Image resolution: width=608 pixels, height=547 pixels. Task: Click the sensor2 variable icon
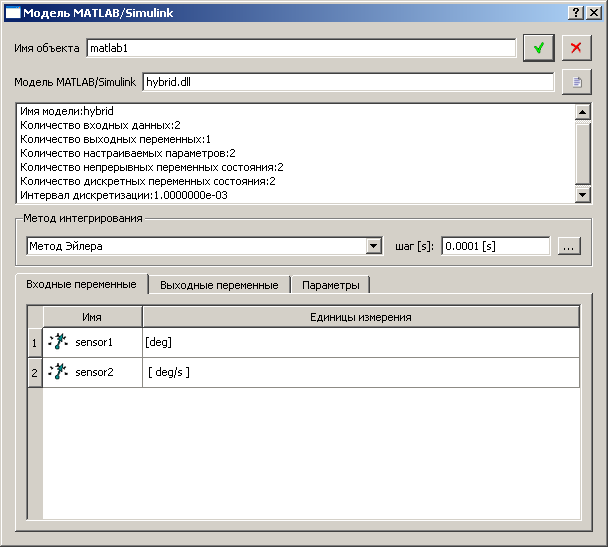[58, 371]
